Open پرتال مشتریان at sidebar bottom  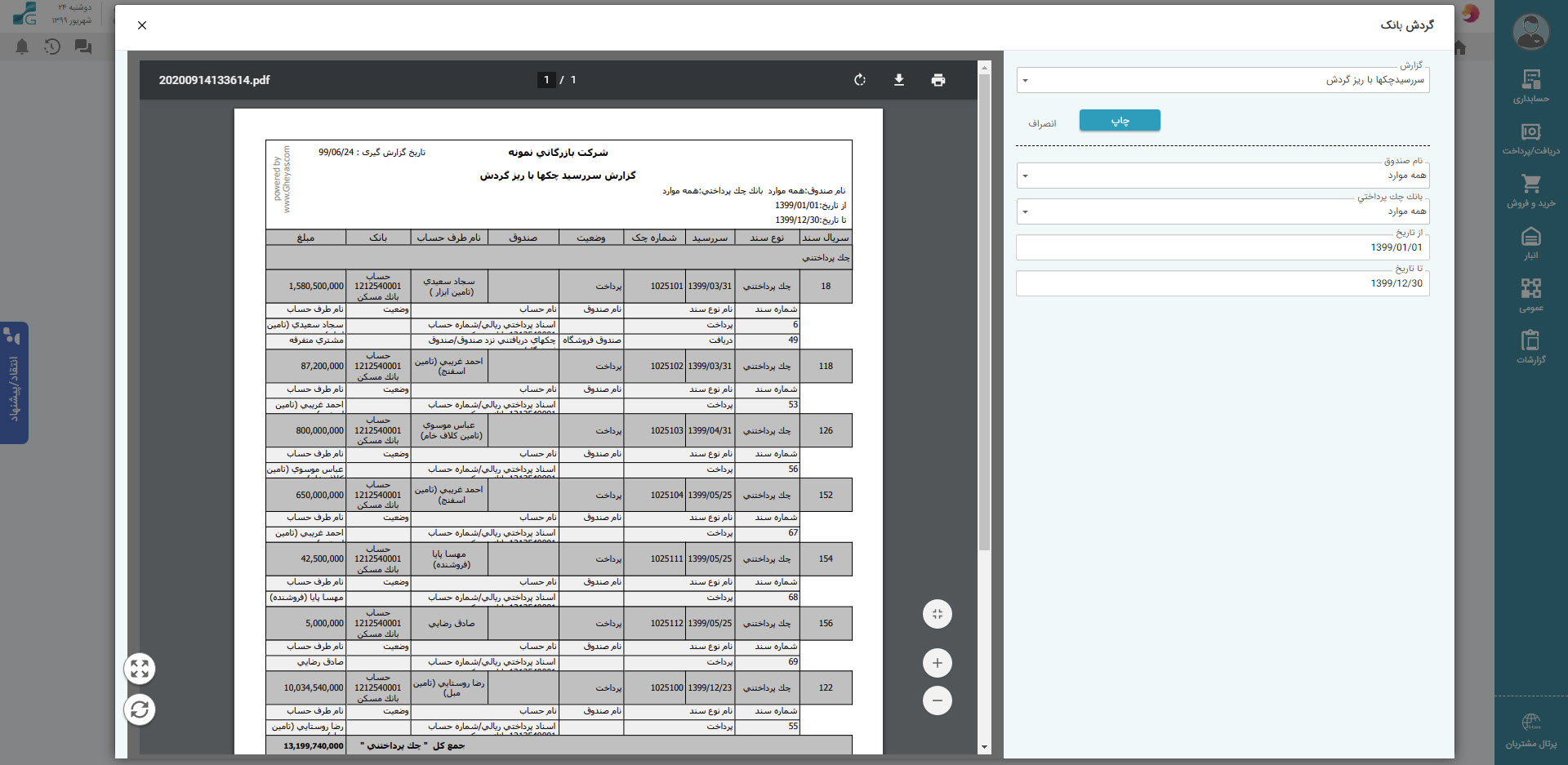[x=1530, y=732]
